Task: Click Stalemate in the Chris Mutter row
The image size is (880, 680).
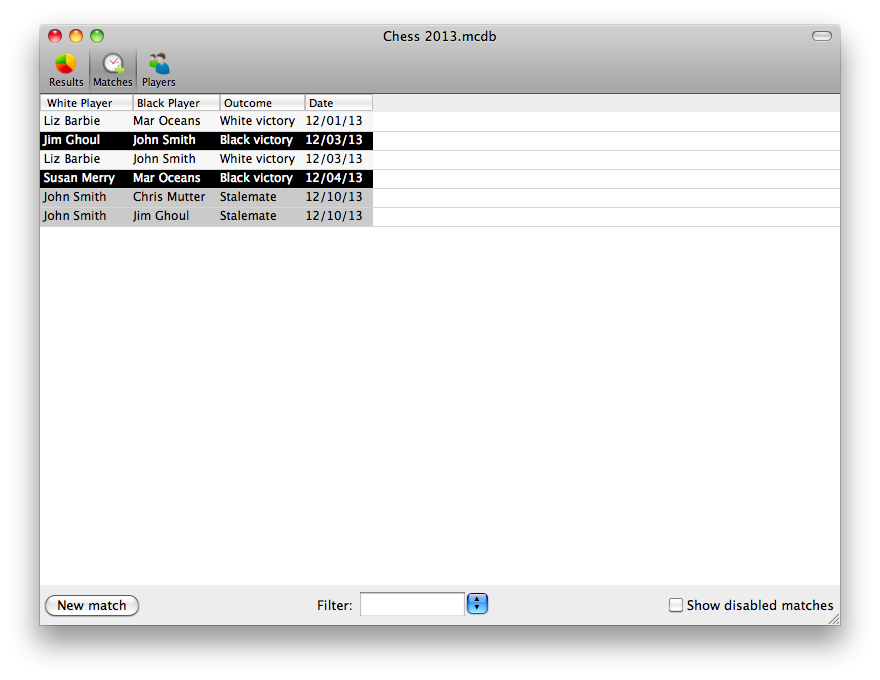Action: [x=248, y=197]
